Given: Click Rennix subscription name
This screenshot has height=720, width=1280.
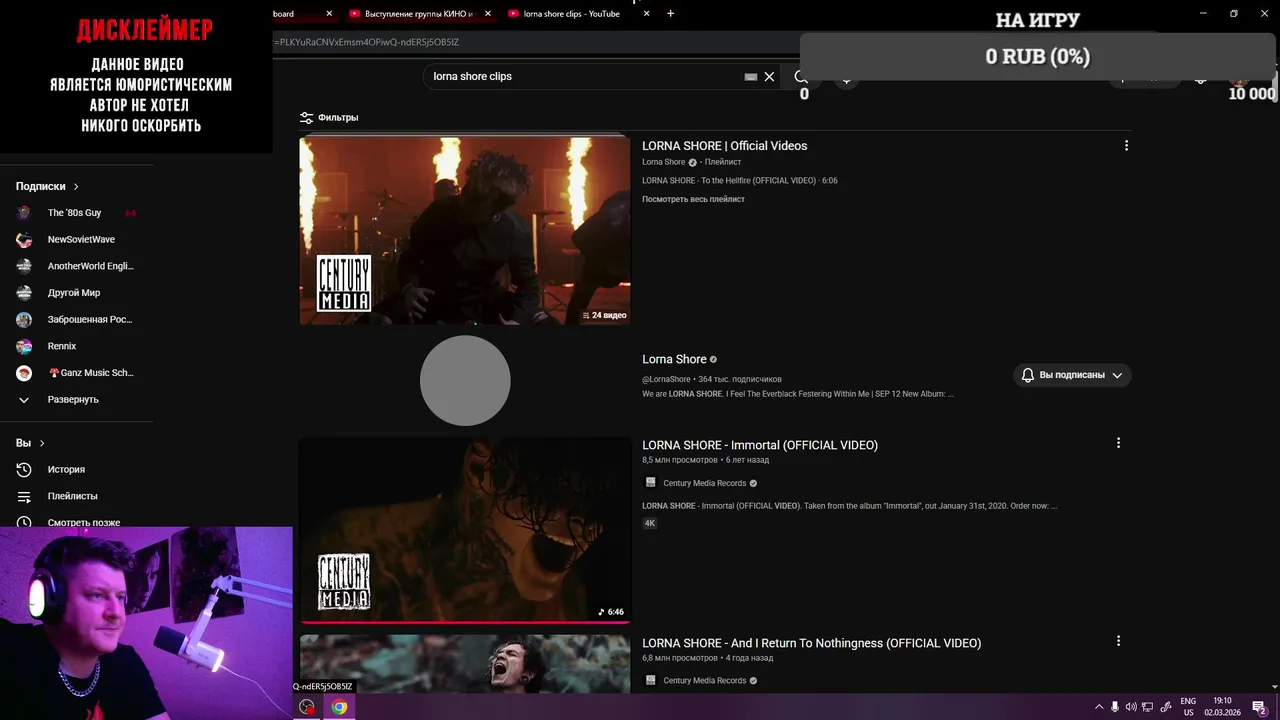Looking at the screenshot, I should pos(62,346).
